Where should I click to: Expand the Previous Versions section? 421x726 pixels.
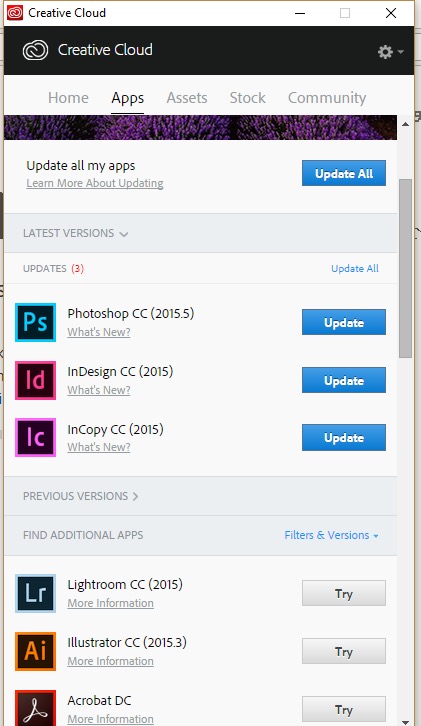click(x=81, y=496)
